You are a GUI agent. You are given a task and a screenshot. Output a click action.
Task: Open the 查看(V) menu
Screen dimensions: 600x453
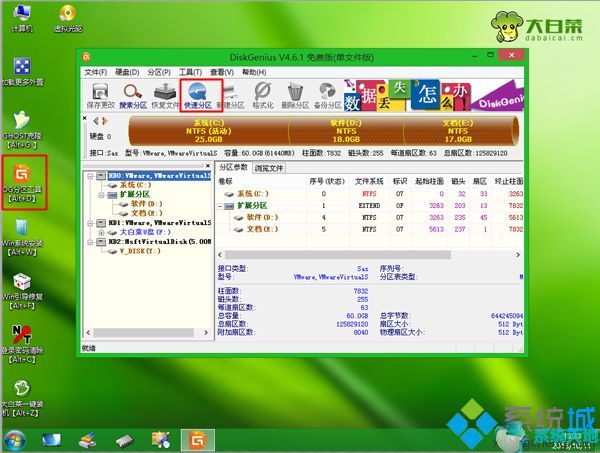222,72
